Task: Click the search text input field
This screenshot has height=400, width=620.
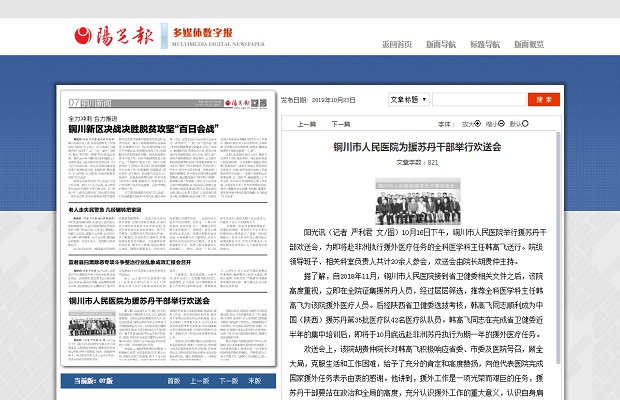Action: pos(479,100)
